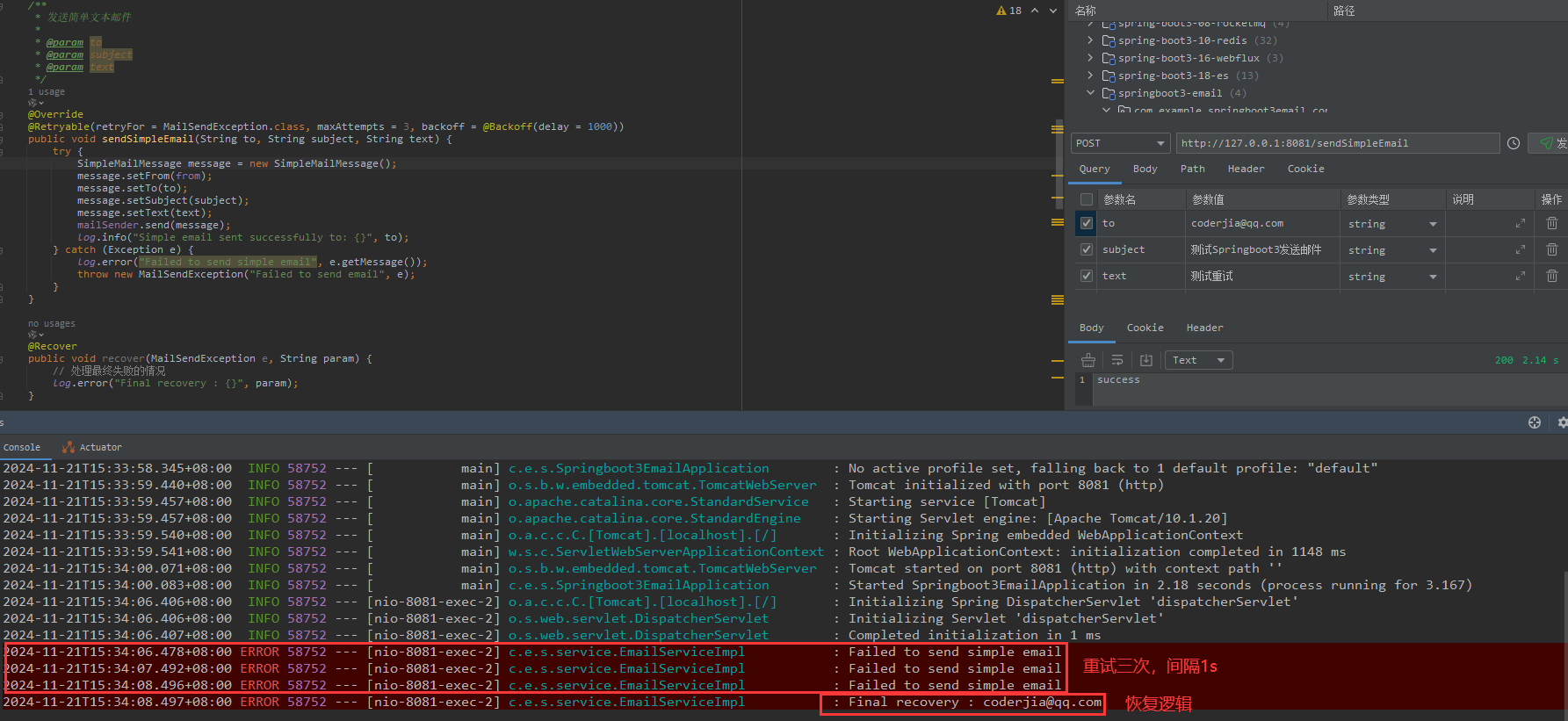Image resolution: width=1568 pixels, height=721 pixels.
Task: Select the response Body tab
Action: (1091, 328)
